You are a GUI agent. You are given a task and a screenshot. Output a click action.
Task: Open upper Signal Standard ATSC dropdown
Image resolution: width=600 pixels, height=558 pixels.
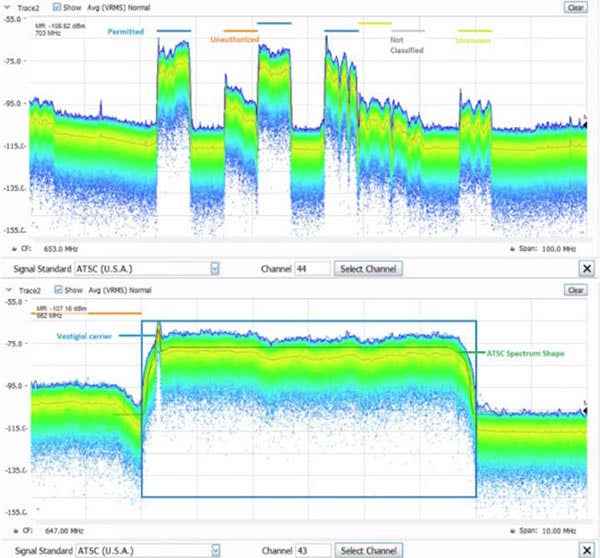coord(215,269)
